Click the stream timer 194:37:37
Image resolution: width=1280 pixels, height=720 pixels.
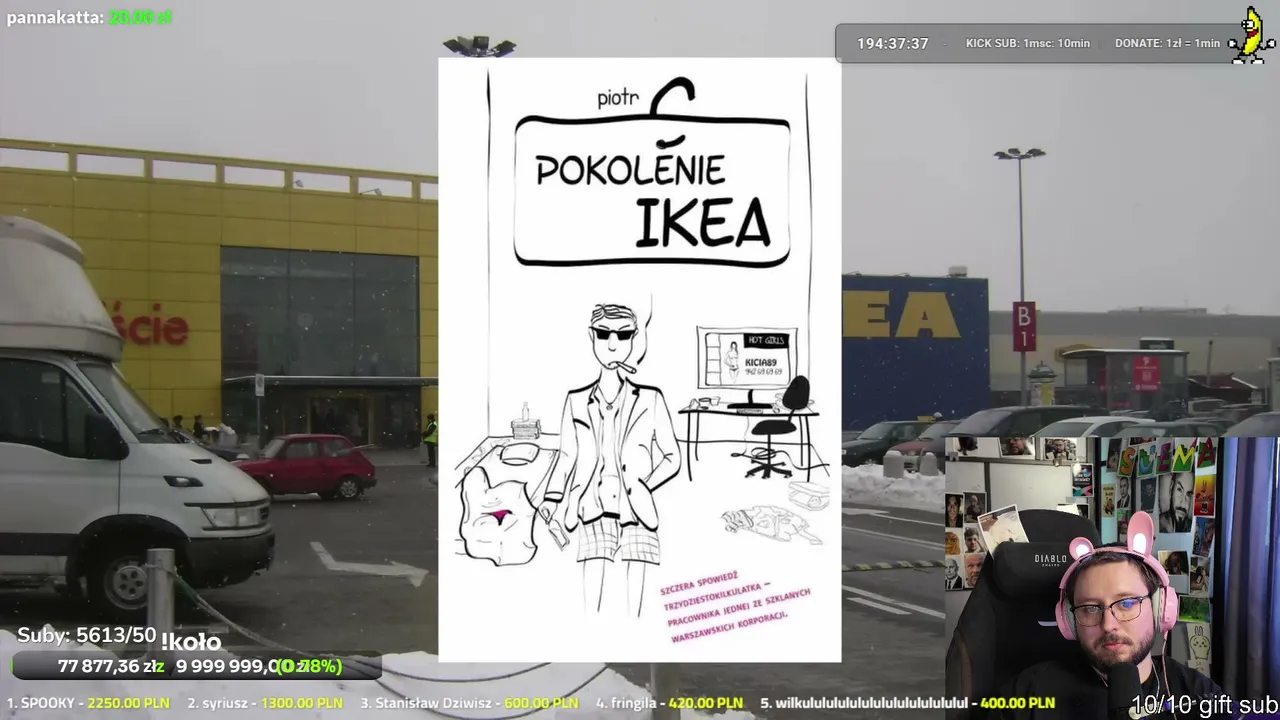[892, 44]
